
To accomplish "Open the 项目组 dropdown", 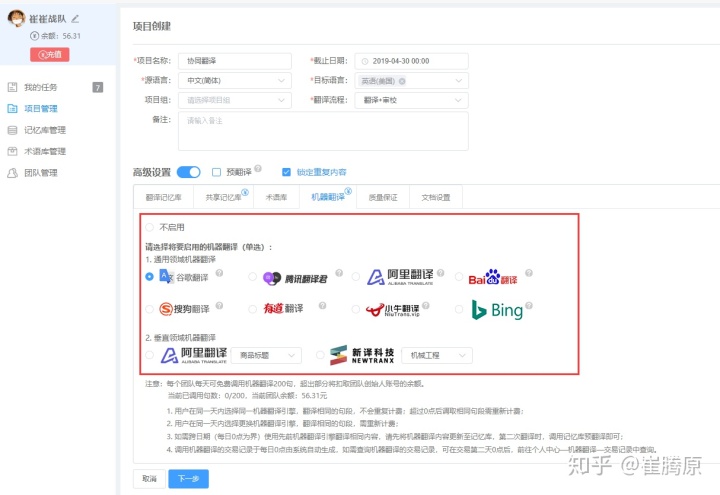I will point(235,100).
